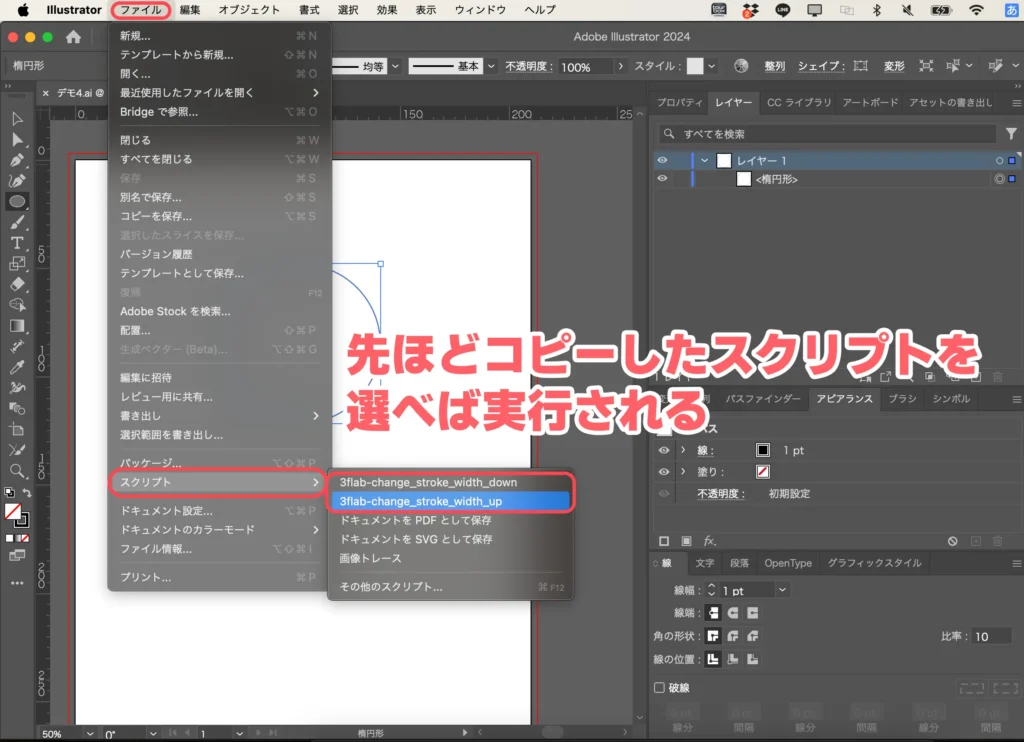
Task: Click the 不透明度 link in Appearance panel
Action: (x=721, y=493)
